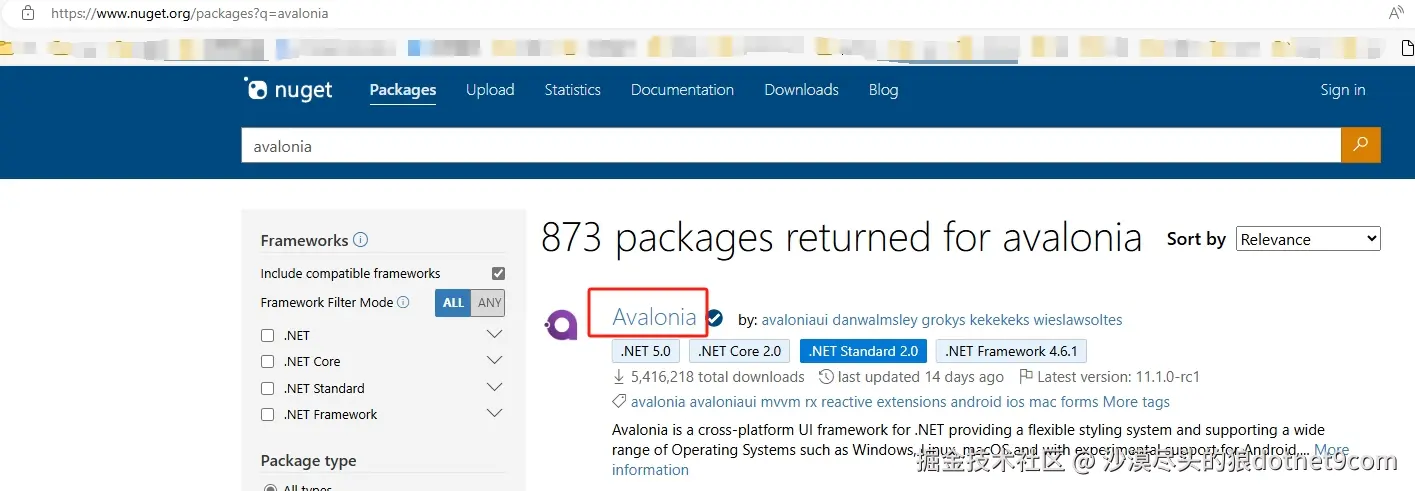The image size is (1415, 491).
Task: Expand the .NET Standard versions chevron
Action: point(494,387)
